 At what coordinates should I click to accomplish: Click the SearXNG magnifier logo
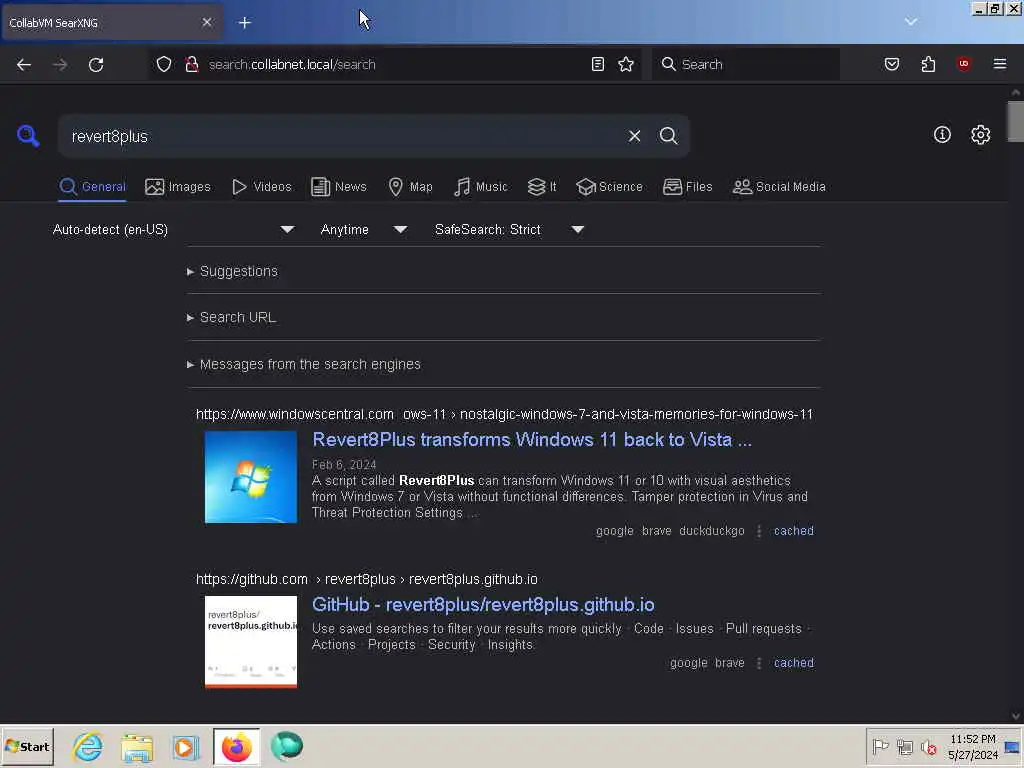click(x=28, y=136)
